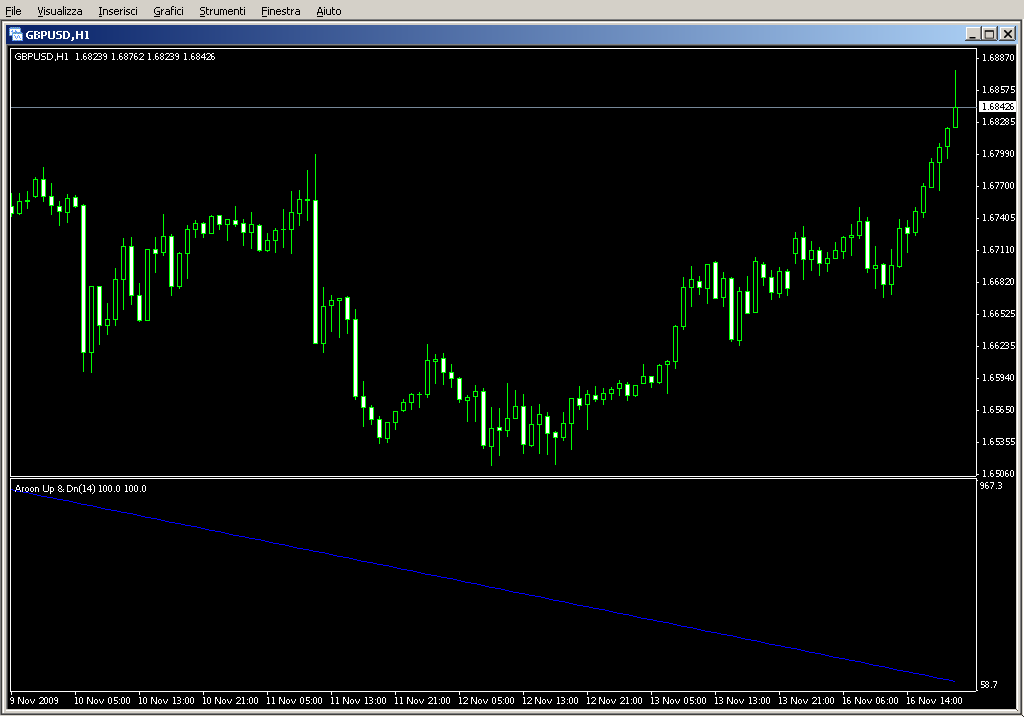This screenshot has height=717, width=1024.
Task: Click the Aroon Up & Dn(14) indicator label
Action: click(x=80, y=488)
